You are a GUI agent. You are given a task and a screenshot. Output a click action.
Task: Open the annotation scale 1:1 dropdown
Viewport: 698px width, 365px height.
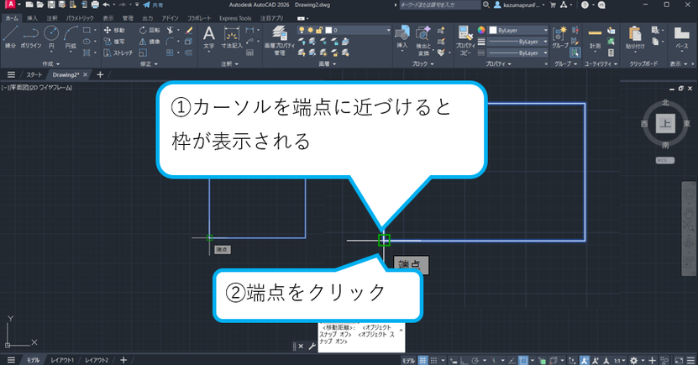tap(620, 360)
